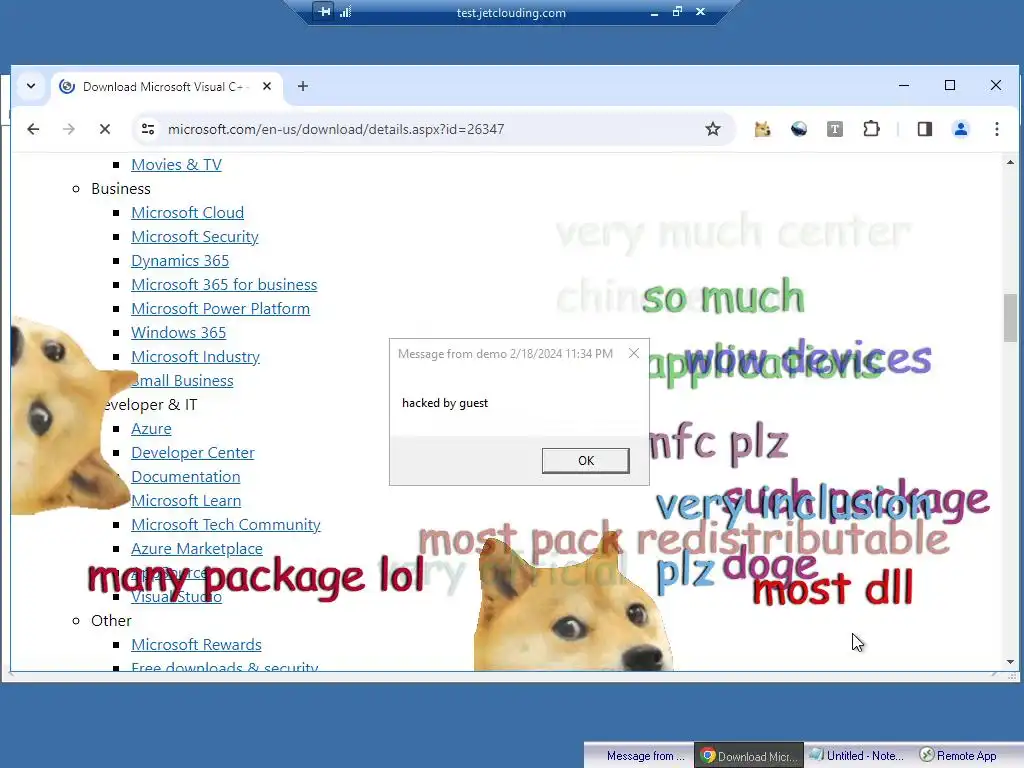Open the gray T extension icon

pyautogui.click(x=835, y=129)
